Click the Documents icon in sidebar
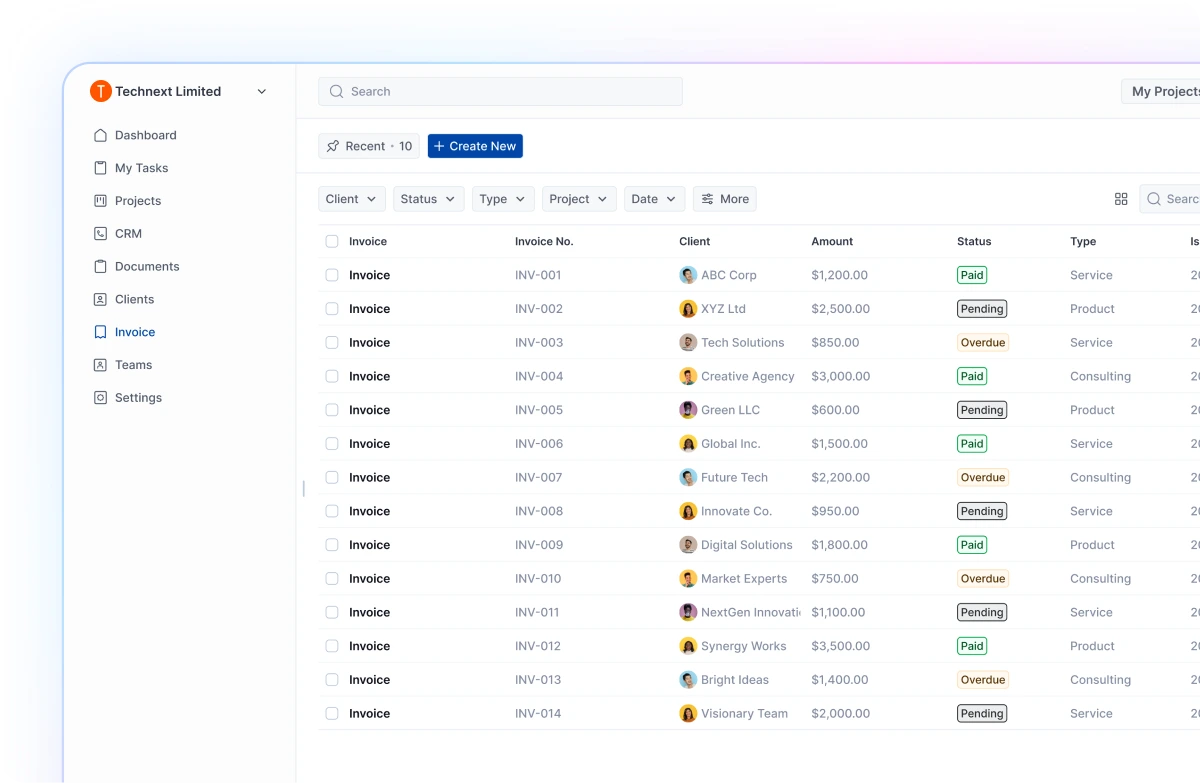Image resolution: width=1200 pixels, height=783 pixels. coord(100,266)
